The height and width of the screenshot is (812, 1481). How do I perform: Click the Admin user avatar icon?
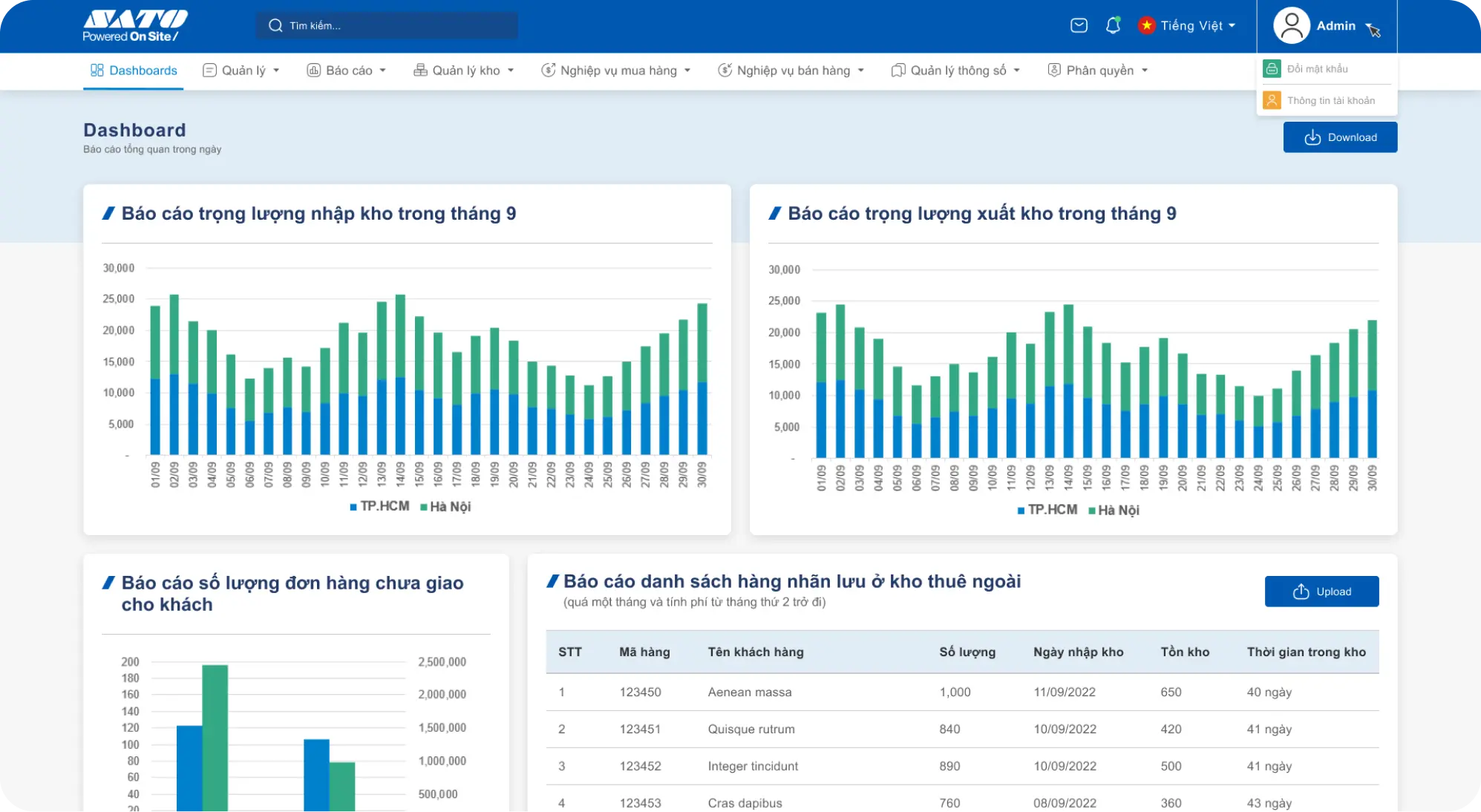click(1292, 25)
